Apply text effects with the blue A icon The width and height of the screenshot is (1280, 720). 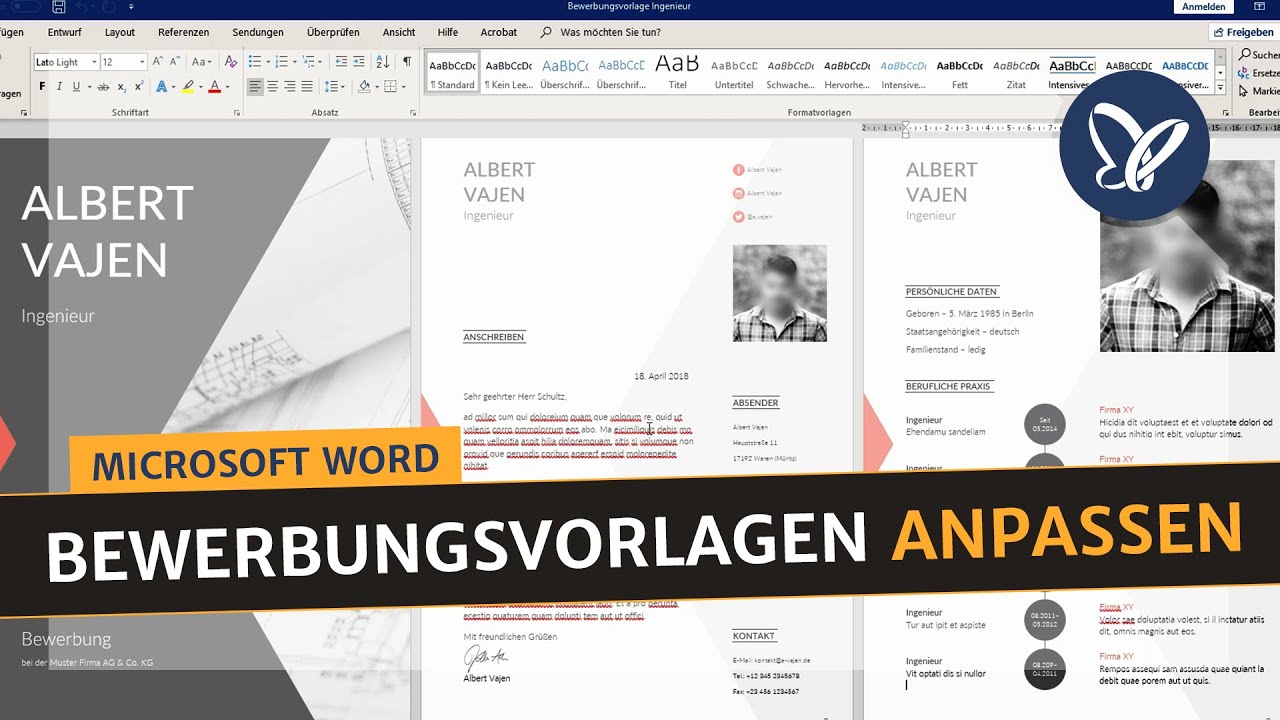point(160,87)
